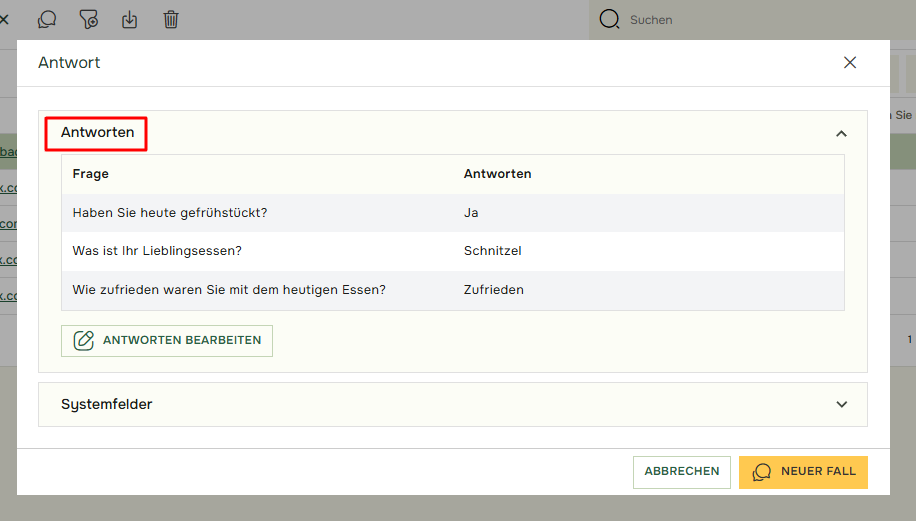Click the download icon in toolbar
The image size is (916, 521).
coord(130,19)
